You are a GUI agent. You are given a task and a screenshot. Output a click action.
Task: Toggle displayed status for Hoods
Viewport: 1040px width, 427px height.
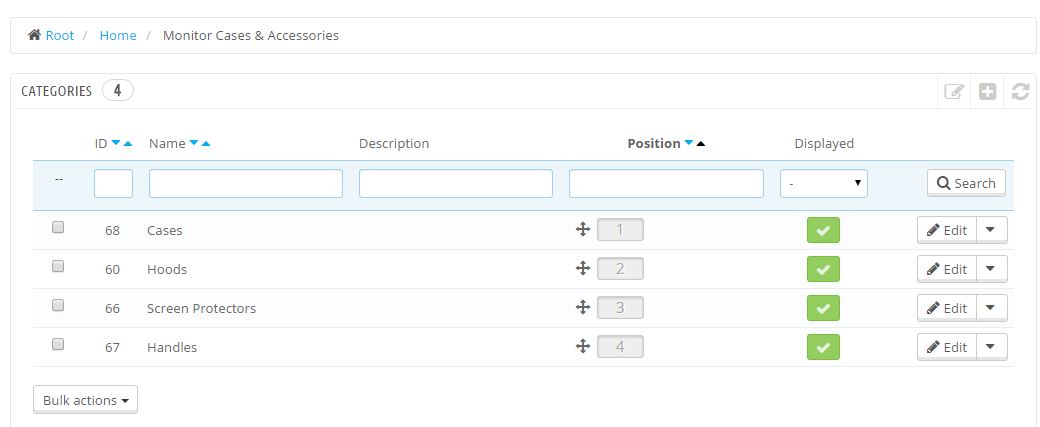823,269
